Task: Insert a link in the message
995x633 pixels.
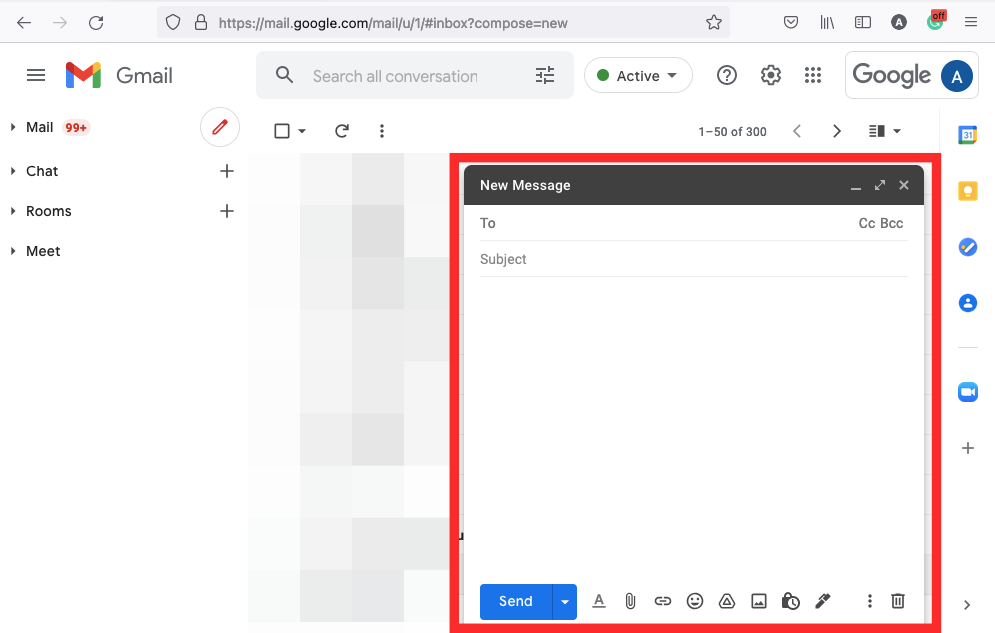Action: click(x=663, y=601)
